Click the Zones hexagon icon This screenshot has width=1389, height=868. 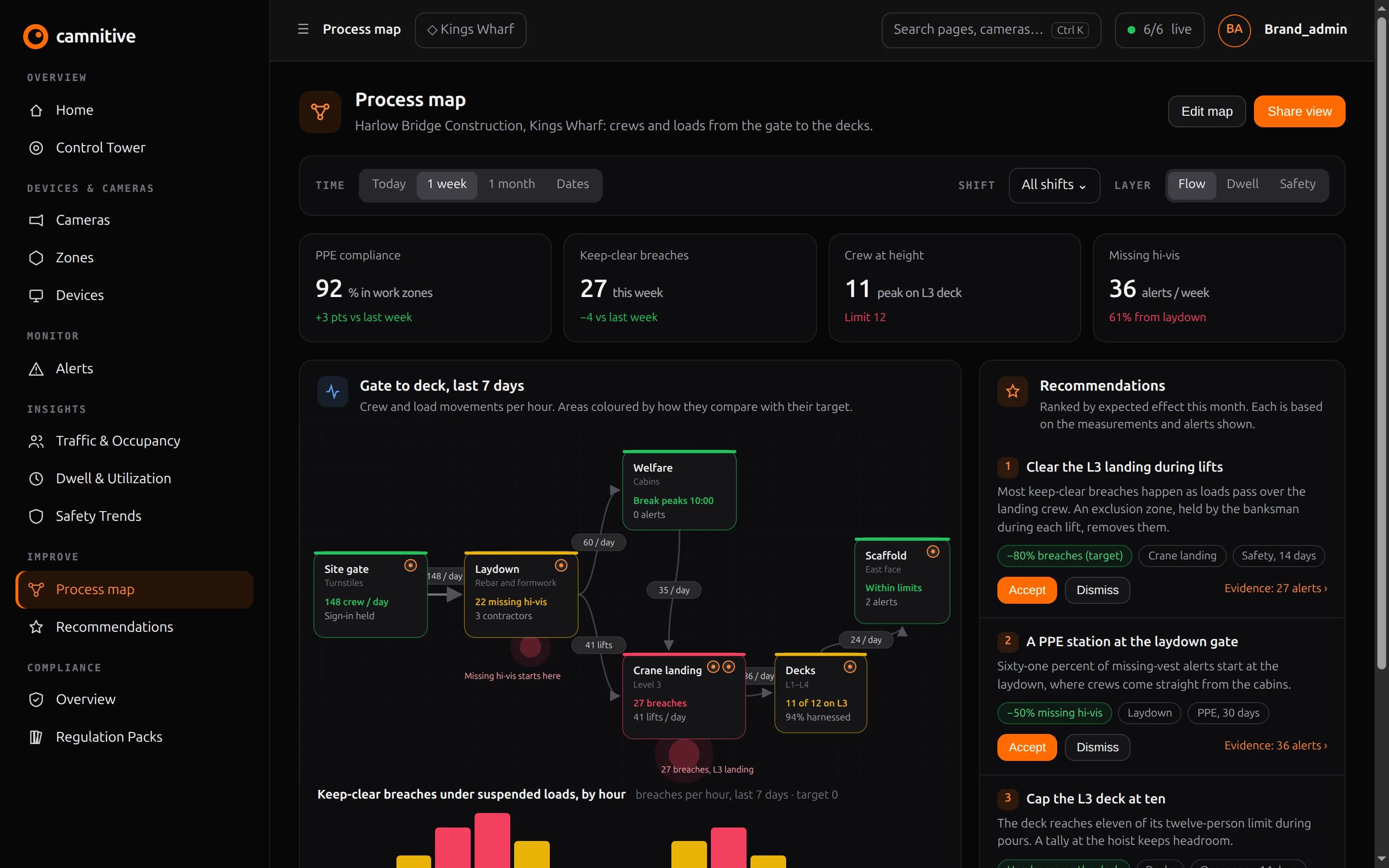pyautogui.click(x=36, y=258)
